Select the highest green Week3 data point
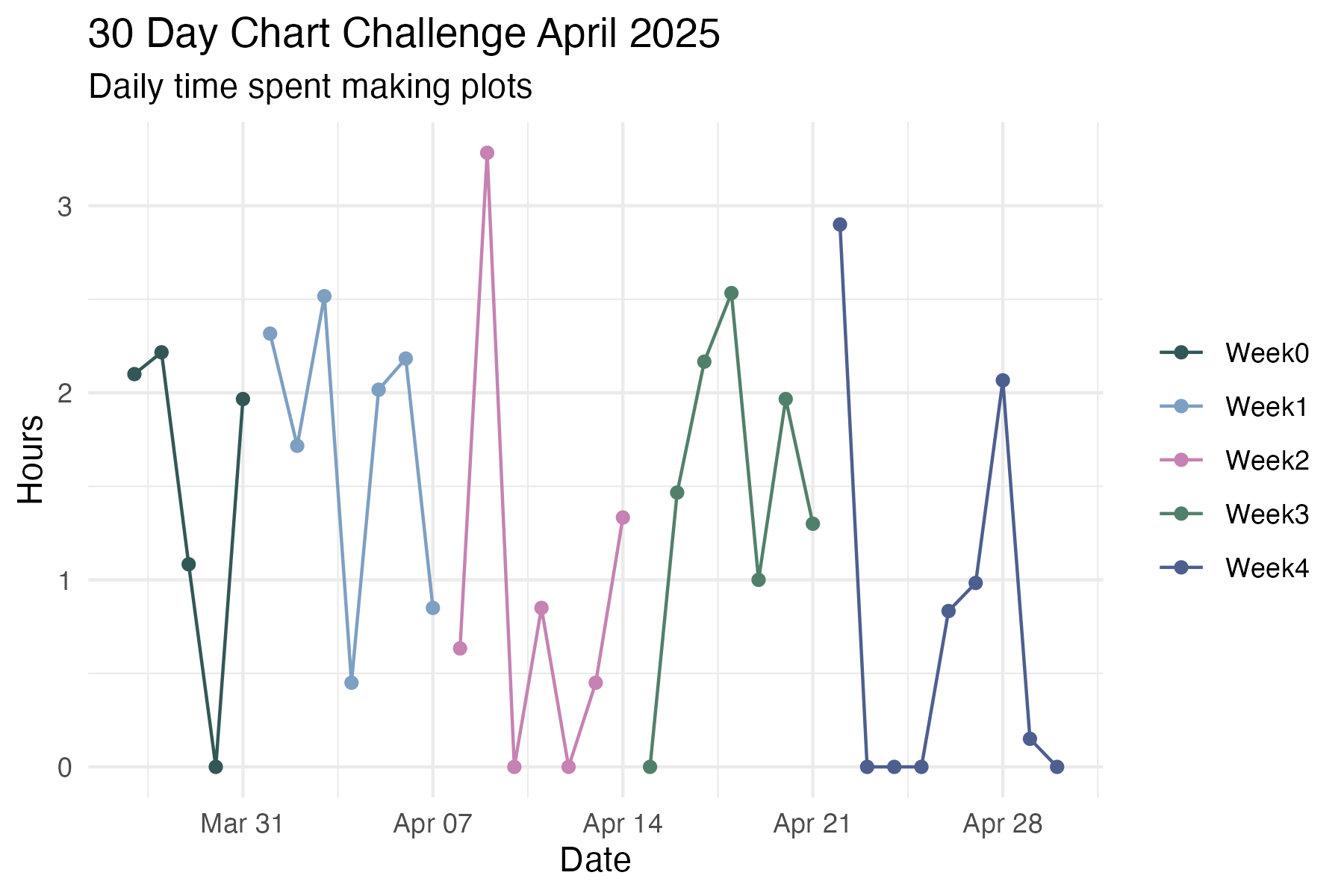Screen dimensions: 1344x896 [732, 293]
